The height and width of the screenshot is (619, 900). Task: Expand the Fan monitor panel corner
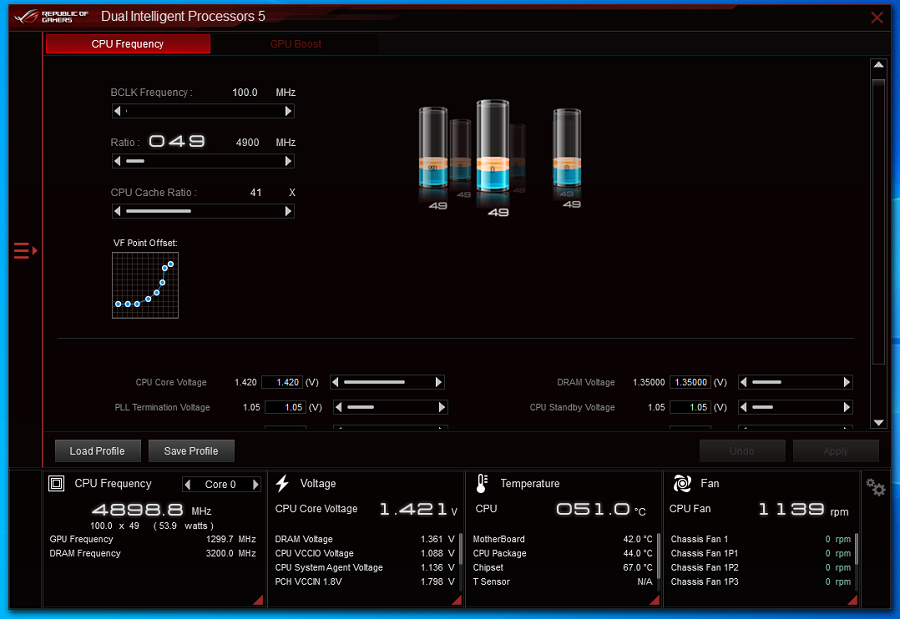[x=852, y=600]
